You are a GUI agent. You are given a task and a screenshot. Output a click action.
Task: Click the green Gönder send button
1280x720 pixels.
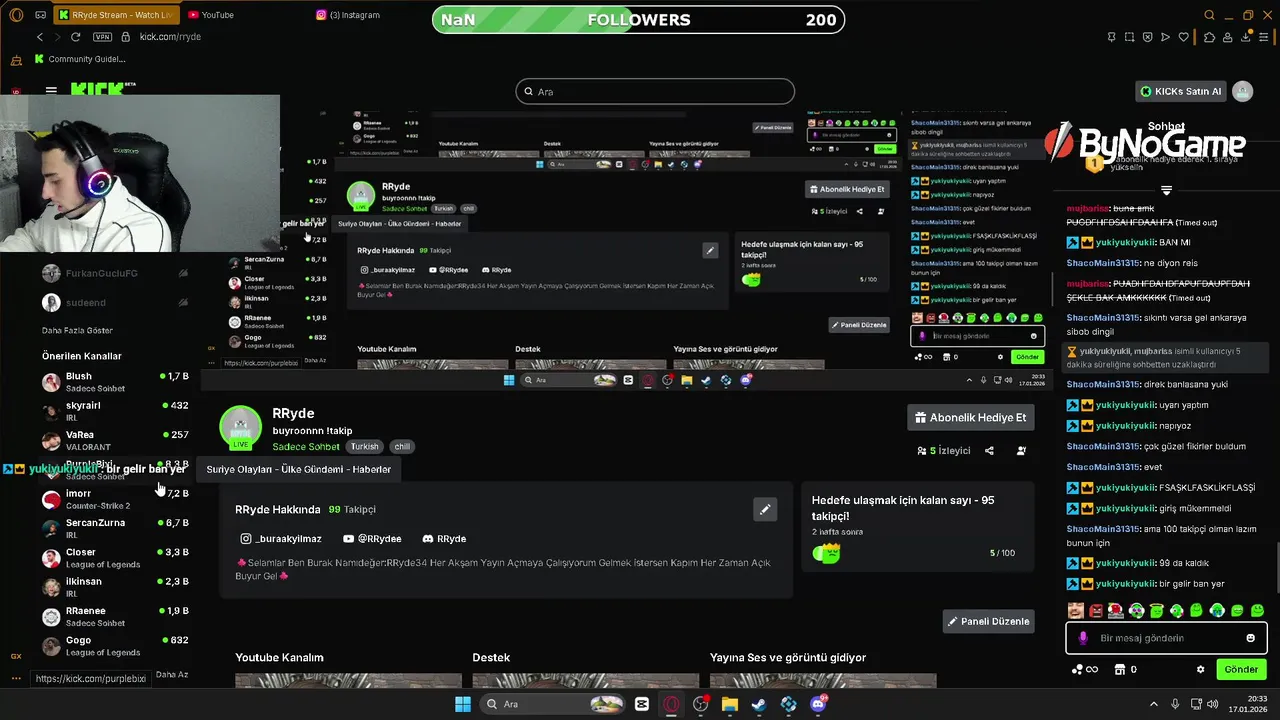pos(1241,669)
